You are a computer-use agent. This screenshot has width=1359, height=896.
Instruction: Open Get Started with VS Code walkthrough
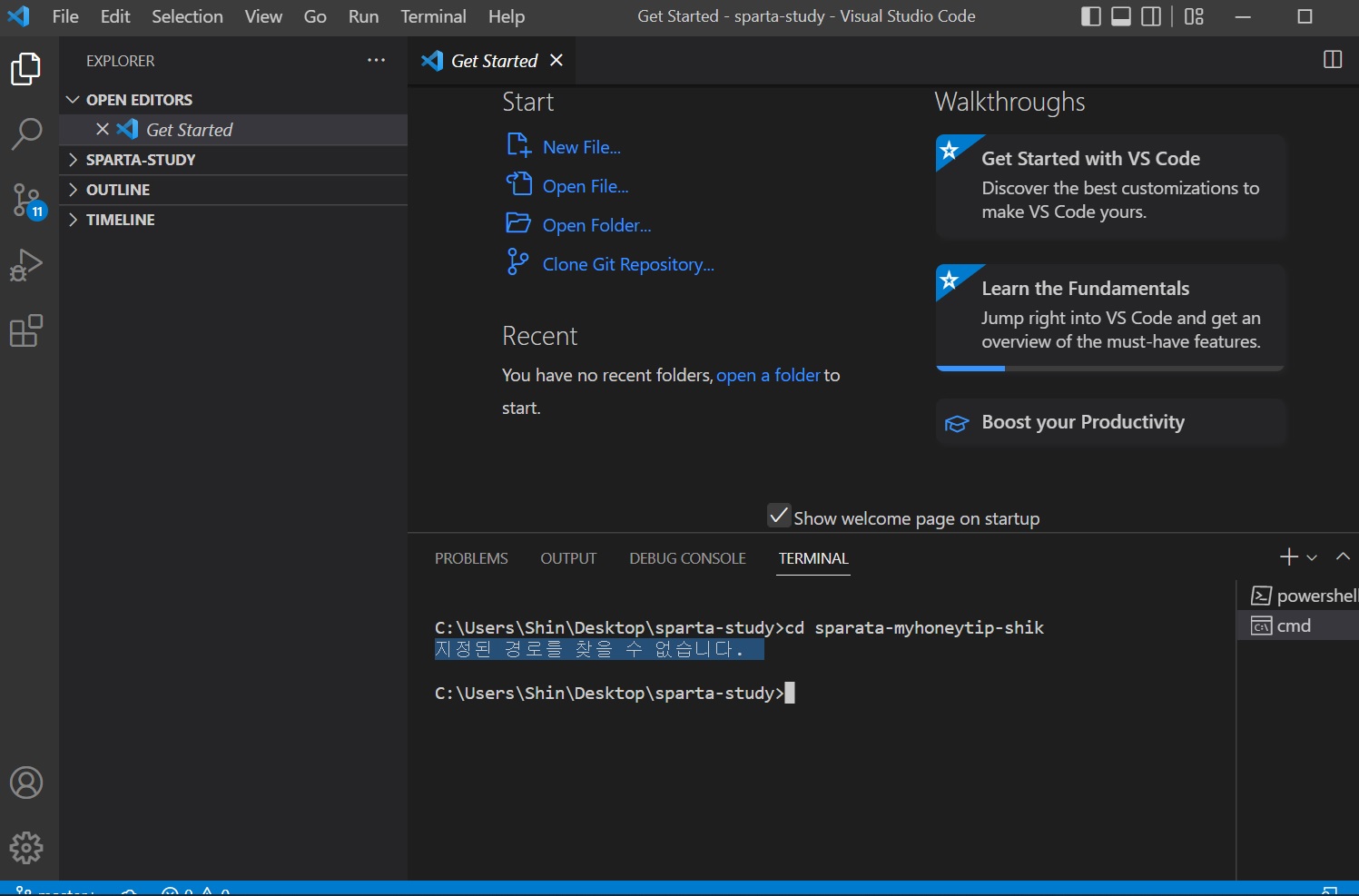tap(1110, 186)
